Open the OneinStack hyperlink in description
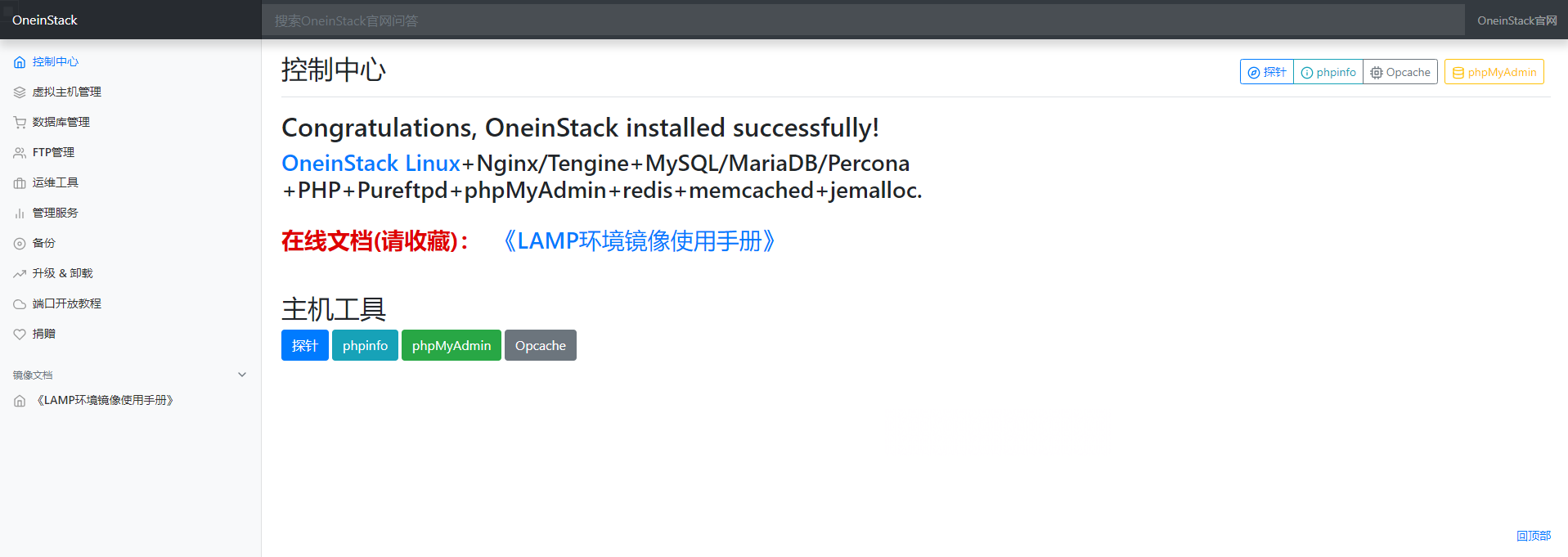Viewport: 1568px width, 557px height. [340, 164]
